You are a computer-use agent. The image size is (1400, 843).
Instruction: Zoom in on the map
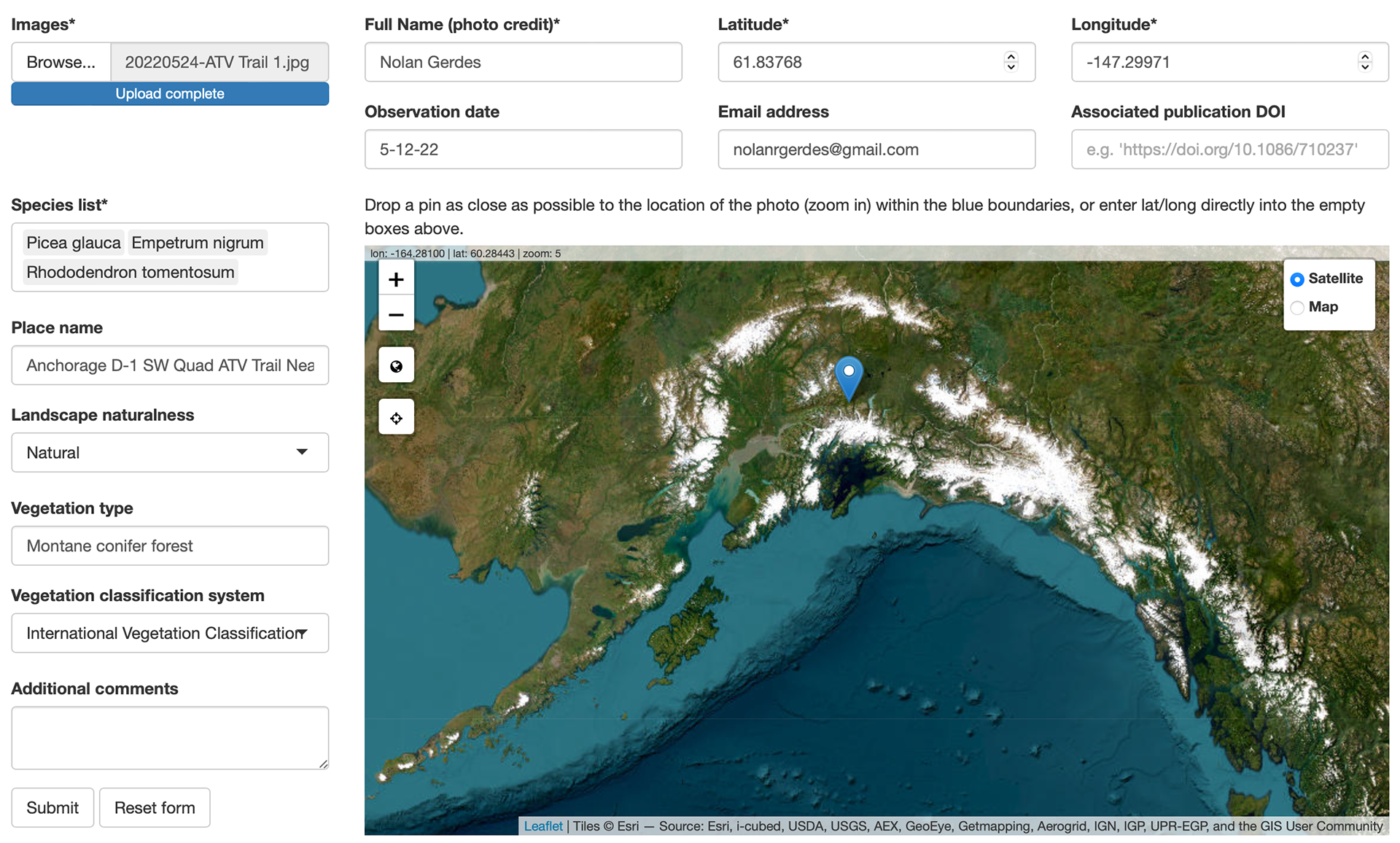(x=396, y=279)
